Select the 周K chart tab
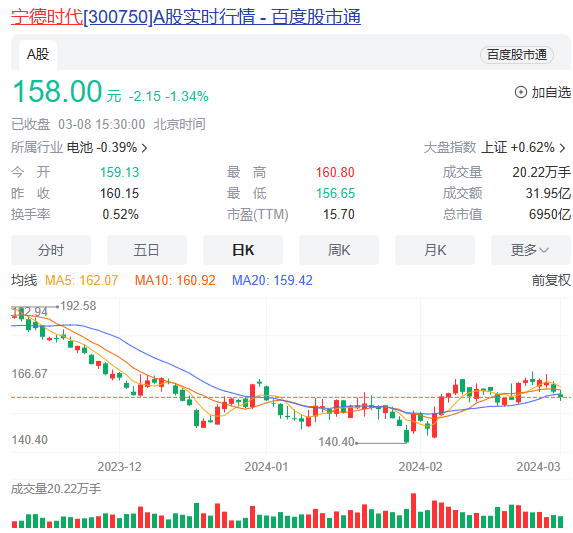Screen dimensions: 573x533 point(339,250)
